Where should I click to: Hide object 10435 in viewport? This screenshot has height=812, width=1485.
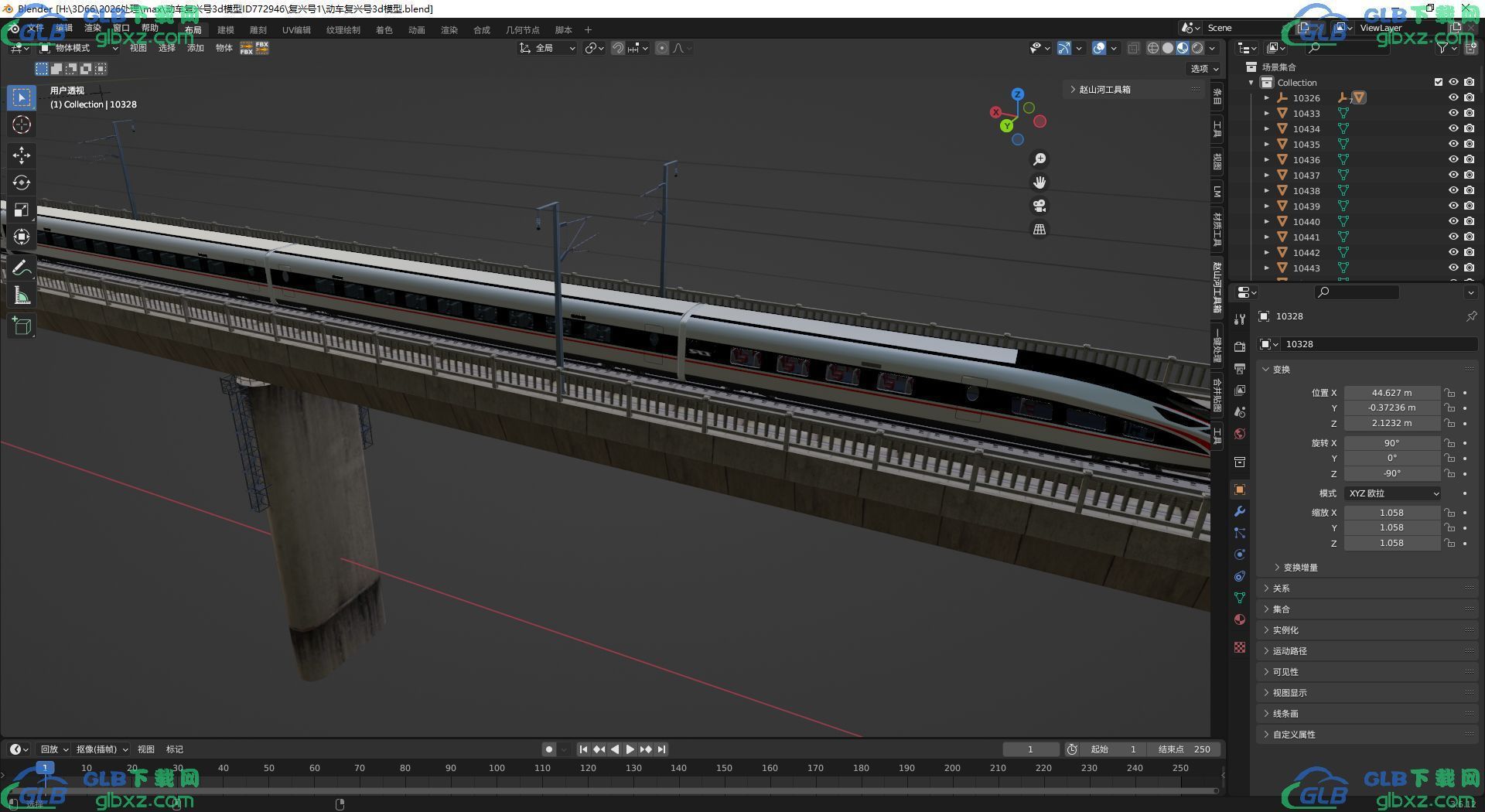pyautogui.click(x=1453, y=145)
